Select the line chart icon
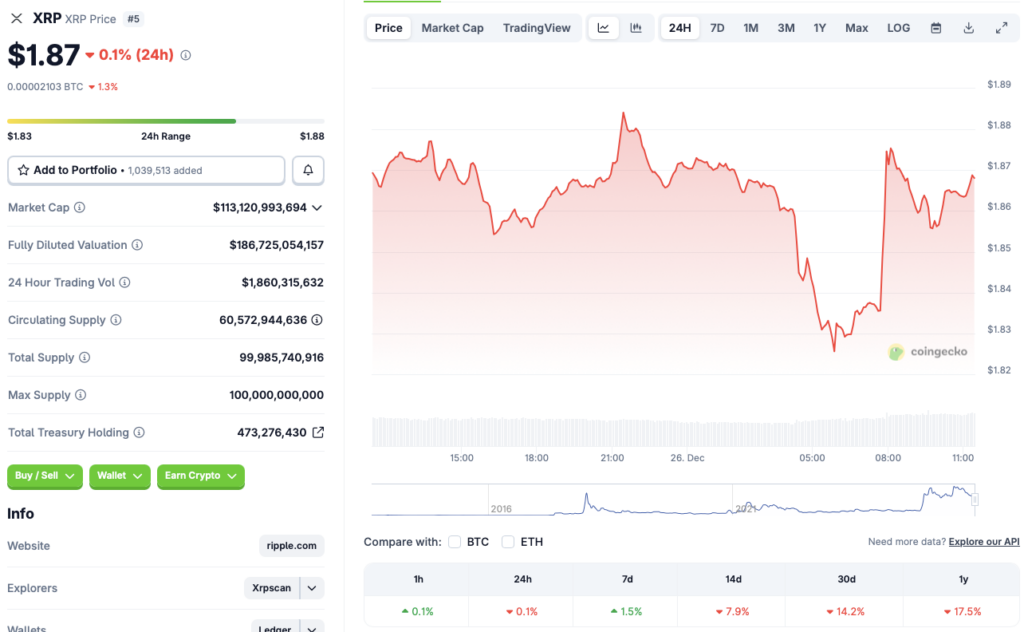Screen dimensions: 1024x632 click(603, 28)
